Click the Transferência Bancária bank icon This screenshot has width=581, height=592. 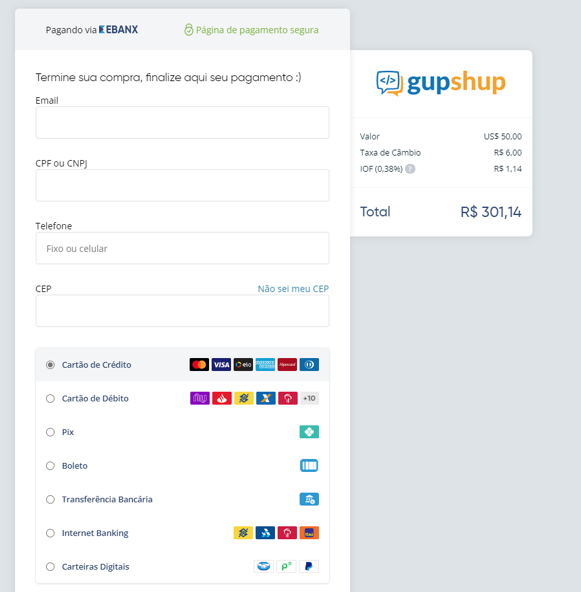tap(309, 499)
